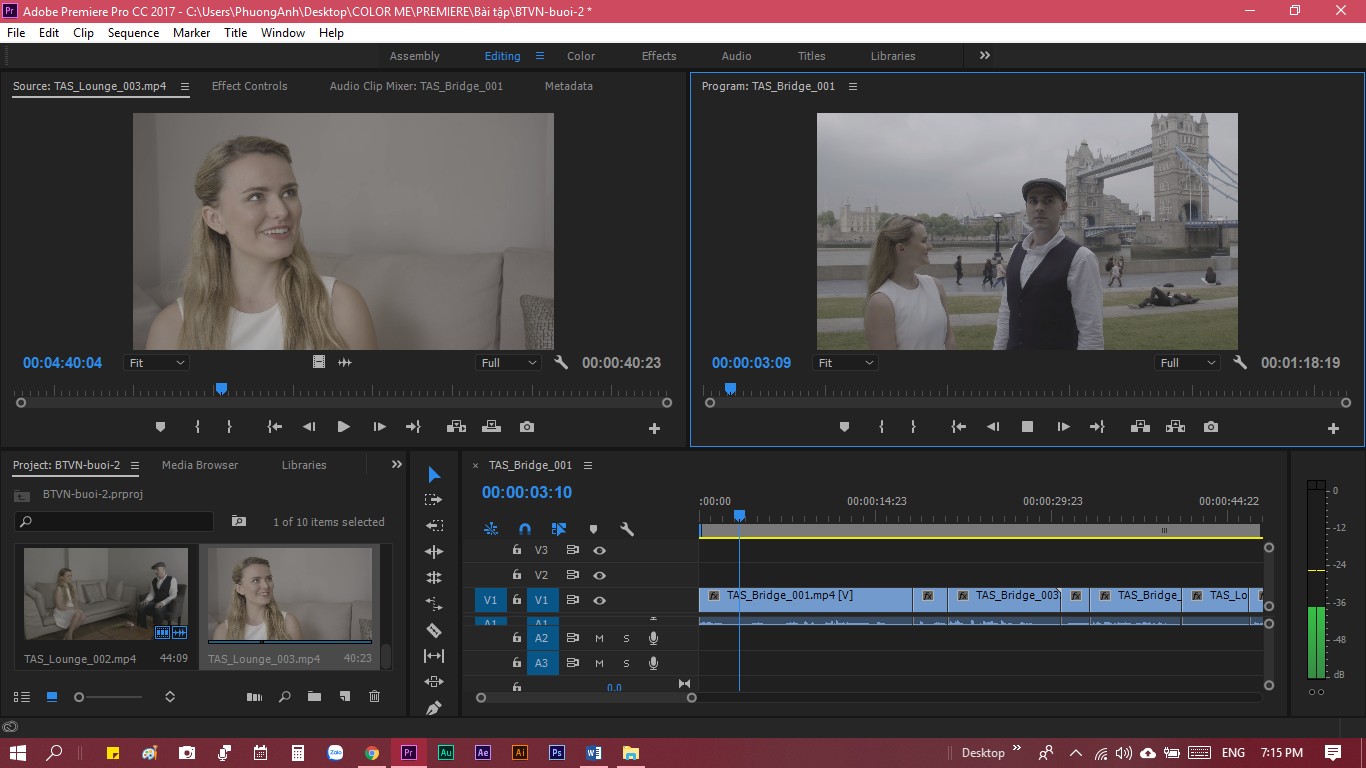Open Program monitor Fit zoom dropdown

point(845,363)
